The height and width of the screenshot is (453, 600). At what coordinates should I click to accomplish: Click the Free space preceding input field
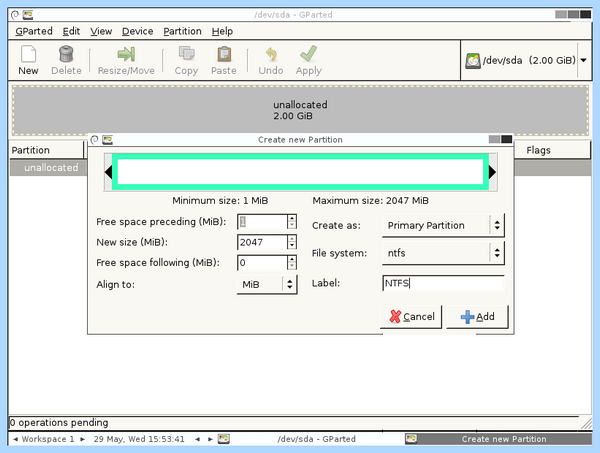[x=262, y=222]
